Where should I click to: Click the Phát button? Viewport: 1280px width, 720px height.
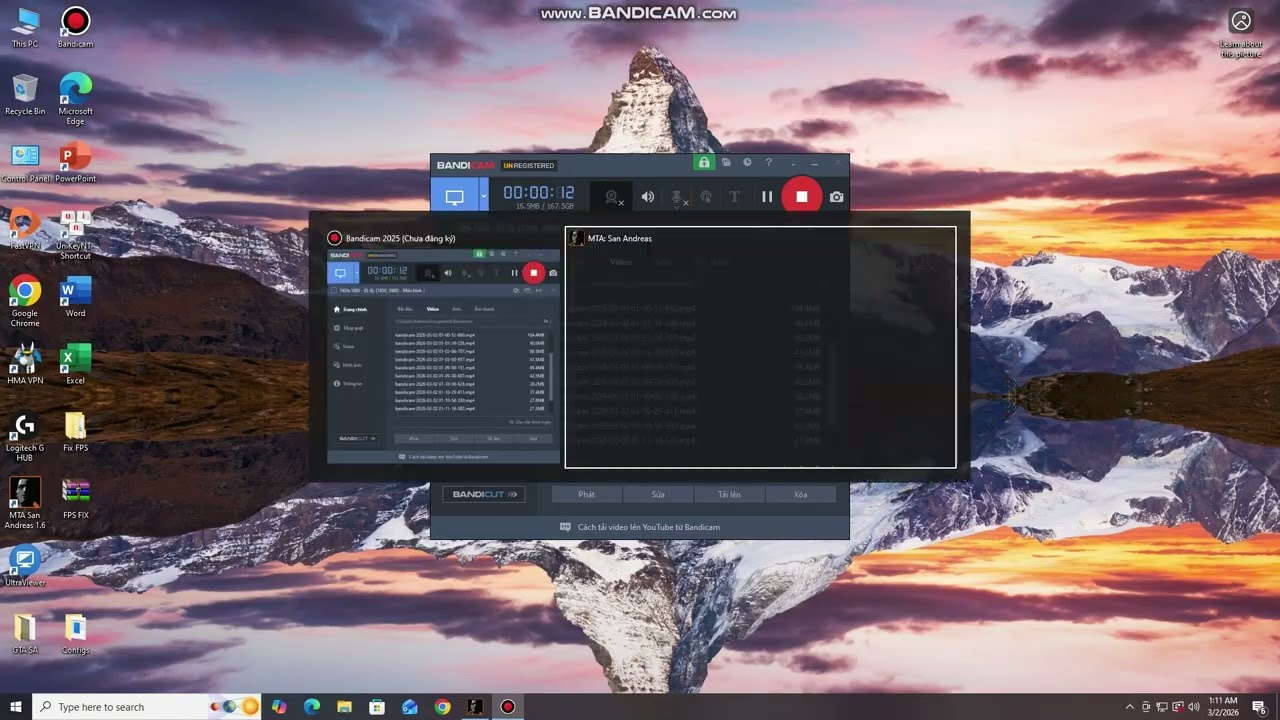(x=587, y=494)
